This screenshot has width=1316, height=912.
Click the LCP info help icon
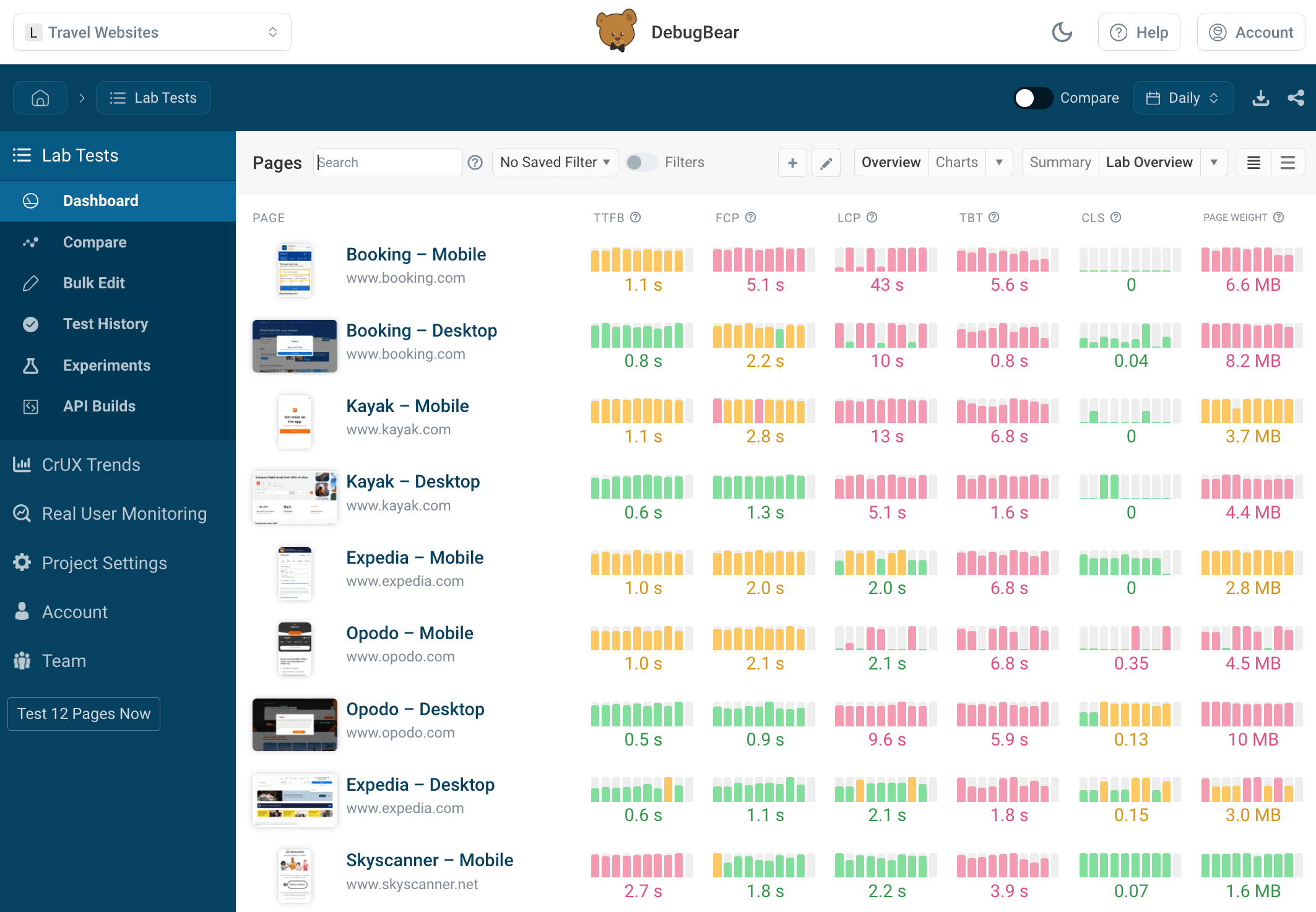click(x=872, y=217)
